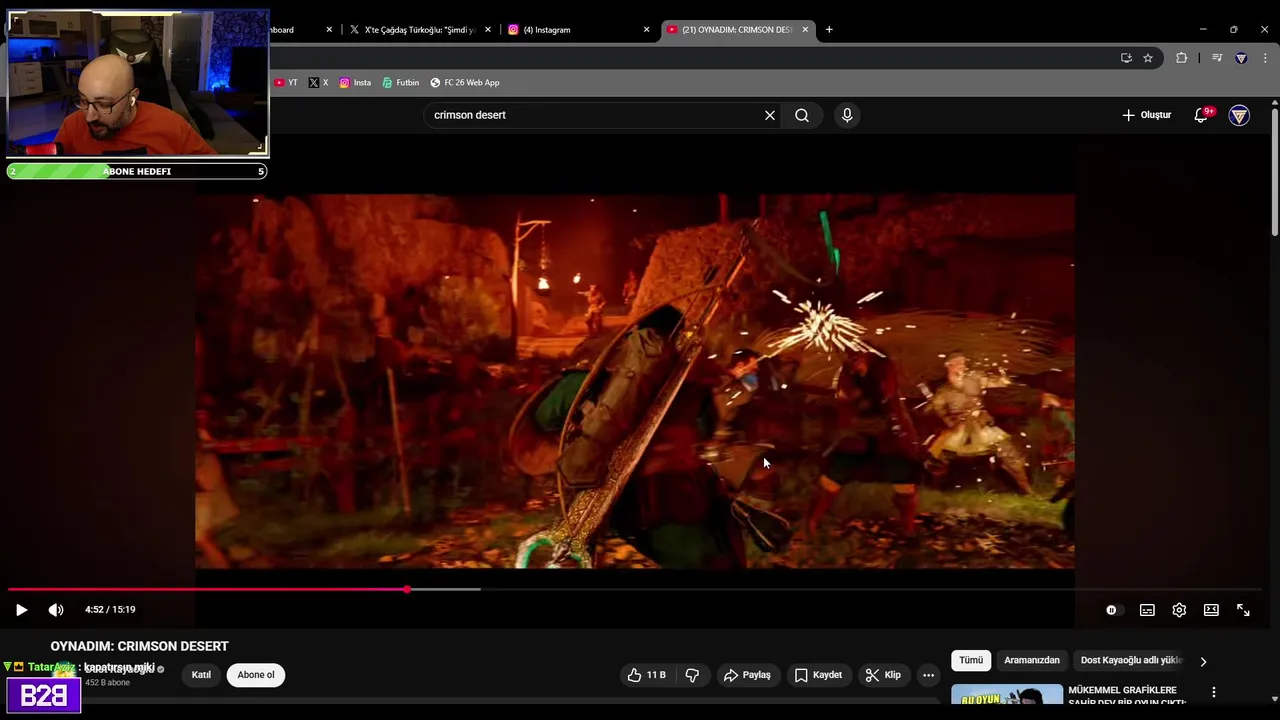Clear the search text with the X

coord(770,115)
